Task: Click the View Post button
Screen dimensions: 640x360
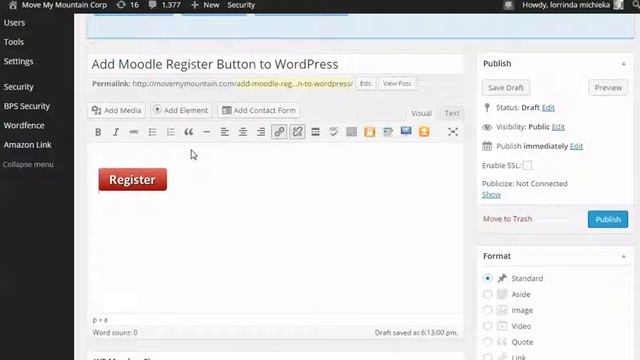Action: pyautogui.click(x=397, y=83)
